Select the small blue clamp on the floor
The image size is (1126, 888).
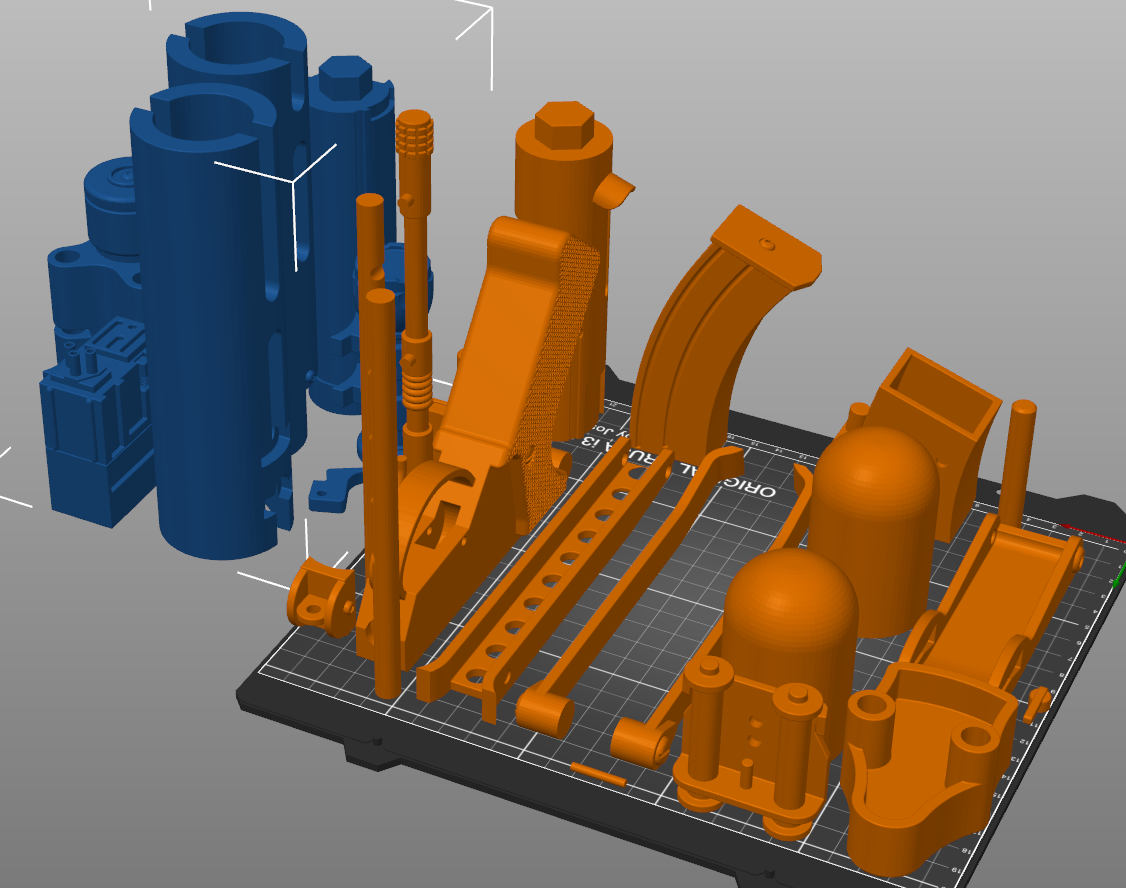(x=336, y=490)
